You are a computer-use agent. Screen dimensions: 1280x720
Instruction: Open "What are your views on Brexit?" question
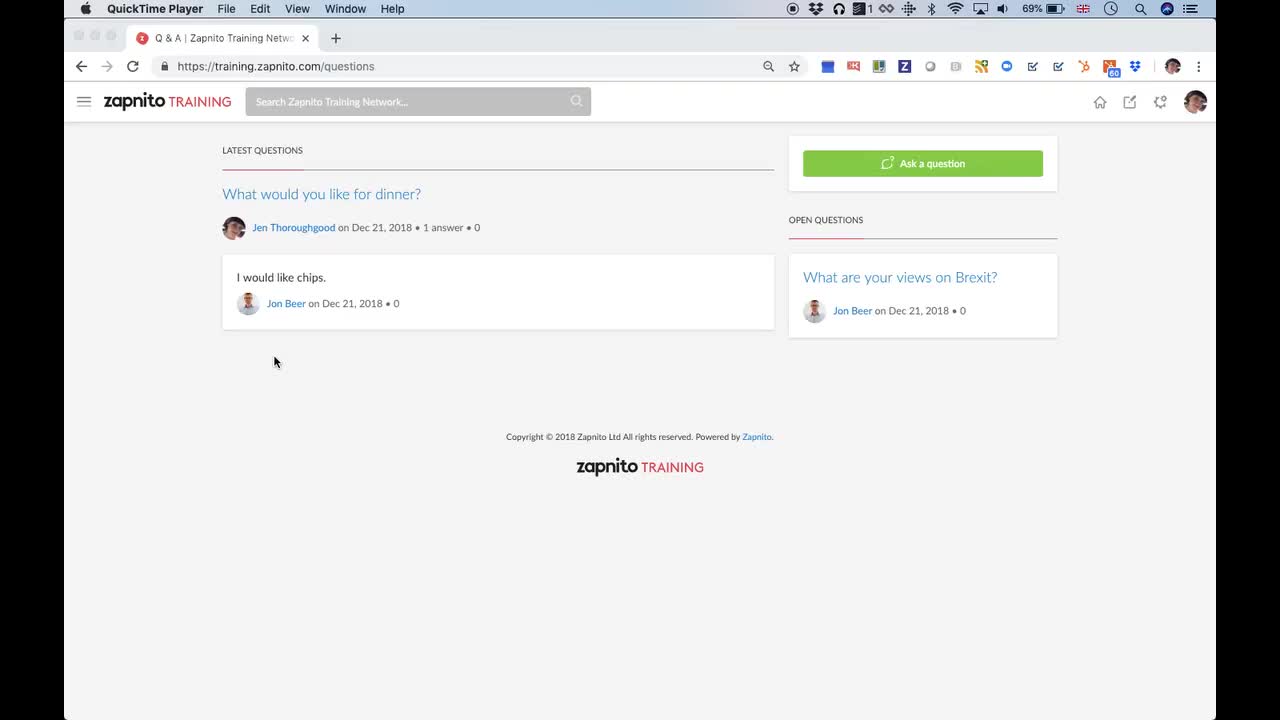(899, 277)
